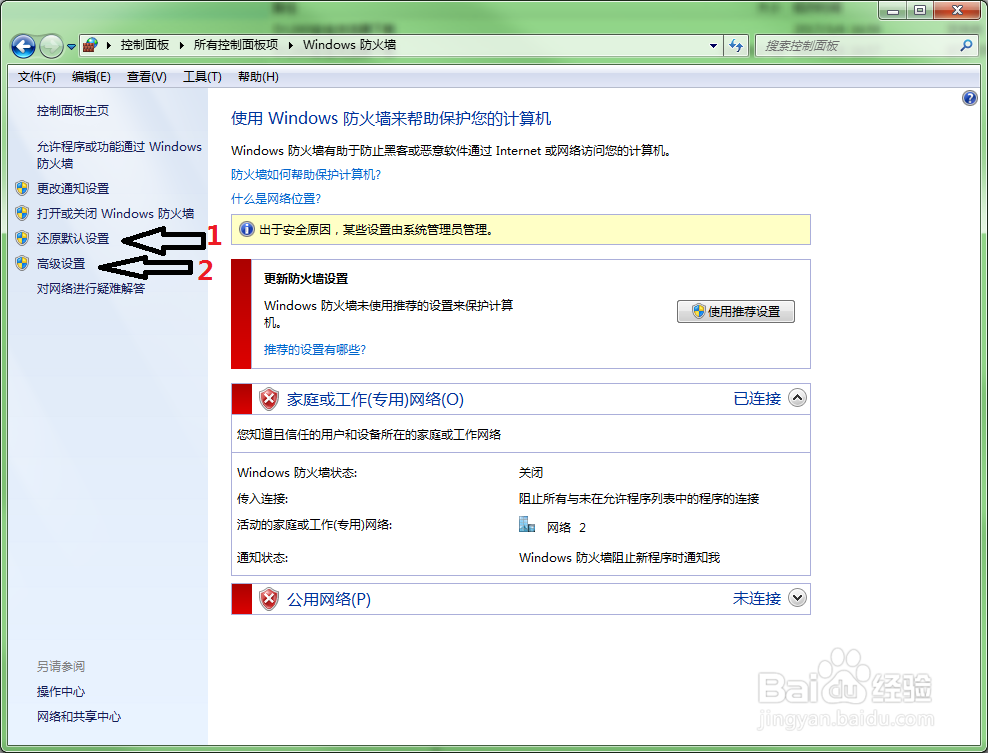This screenshot has width=988, height=753.
Task: Click the info icon in the yellow notice bar
Action: [247, 229]
